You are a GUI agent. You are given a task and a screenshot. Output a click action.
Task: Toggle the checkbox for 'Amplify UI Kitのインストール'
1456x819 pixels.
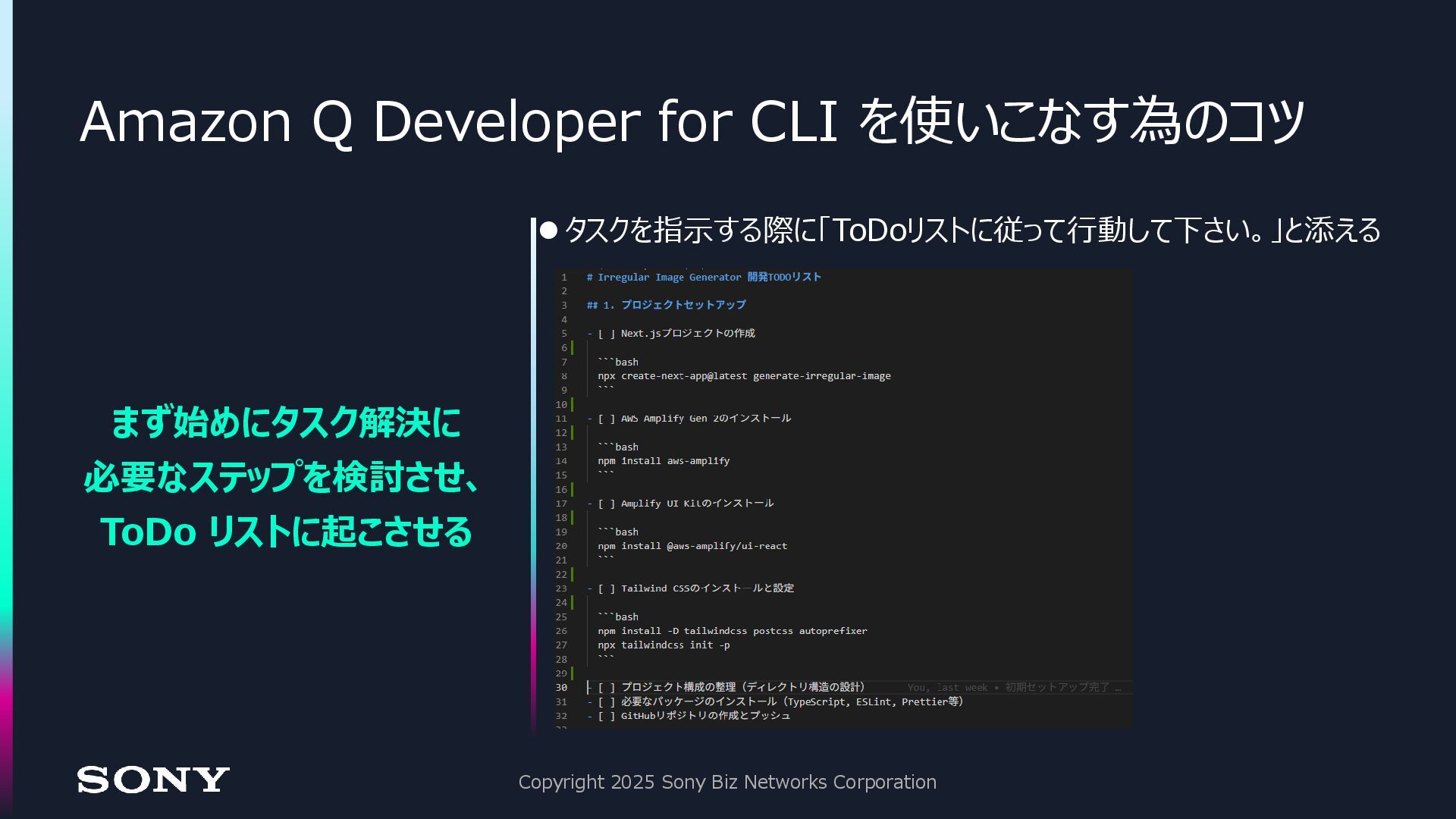pyautogui.click(x=607, y=504)
